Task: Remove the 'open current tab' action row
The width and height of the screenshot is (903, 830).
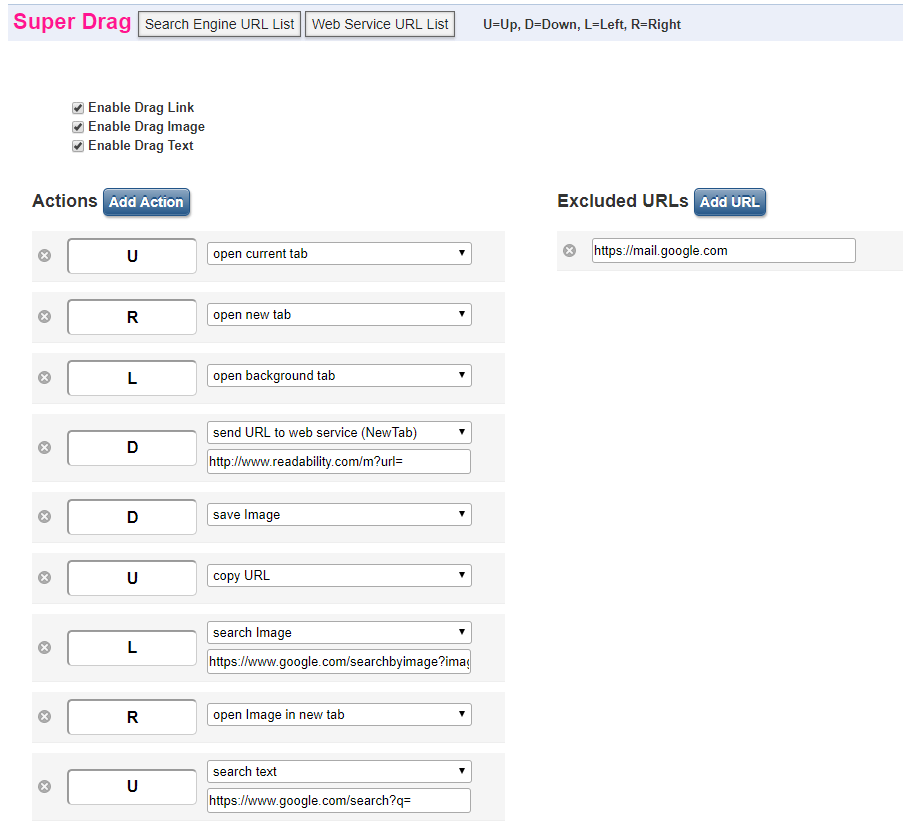Action: [x=44, y=256]
